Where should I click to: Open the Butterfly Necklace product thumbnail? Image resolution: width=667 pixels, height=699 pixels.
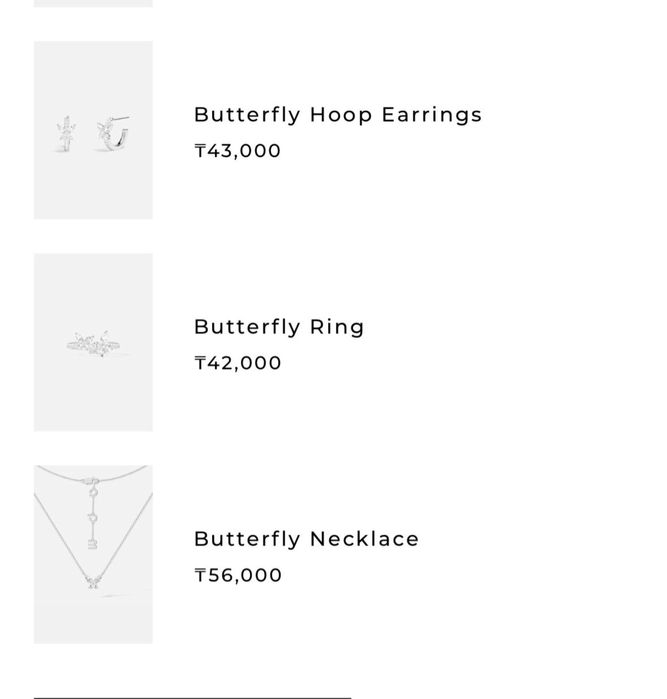(x=93, y=554)
